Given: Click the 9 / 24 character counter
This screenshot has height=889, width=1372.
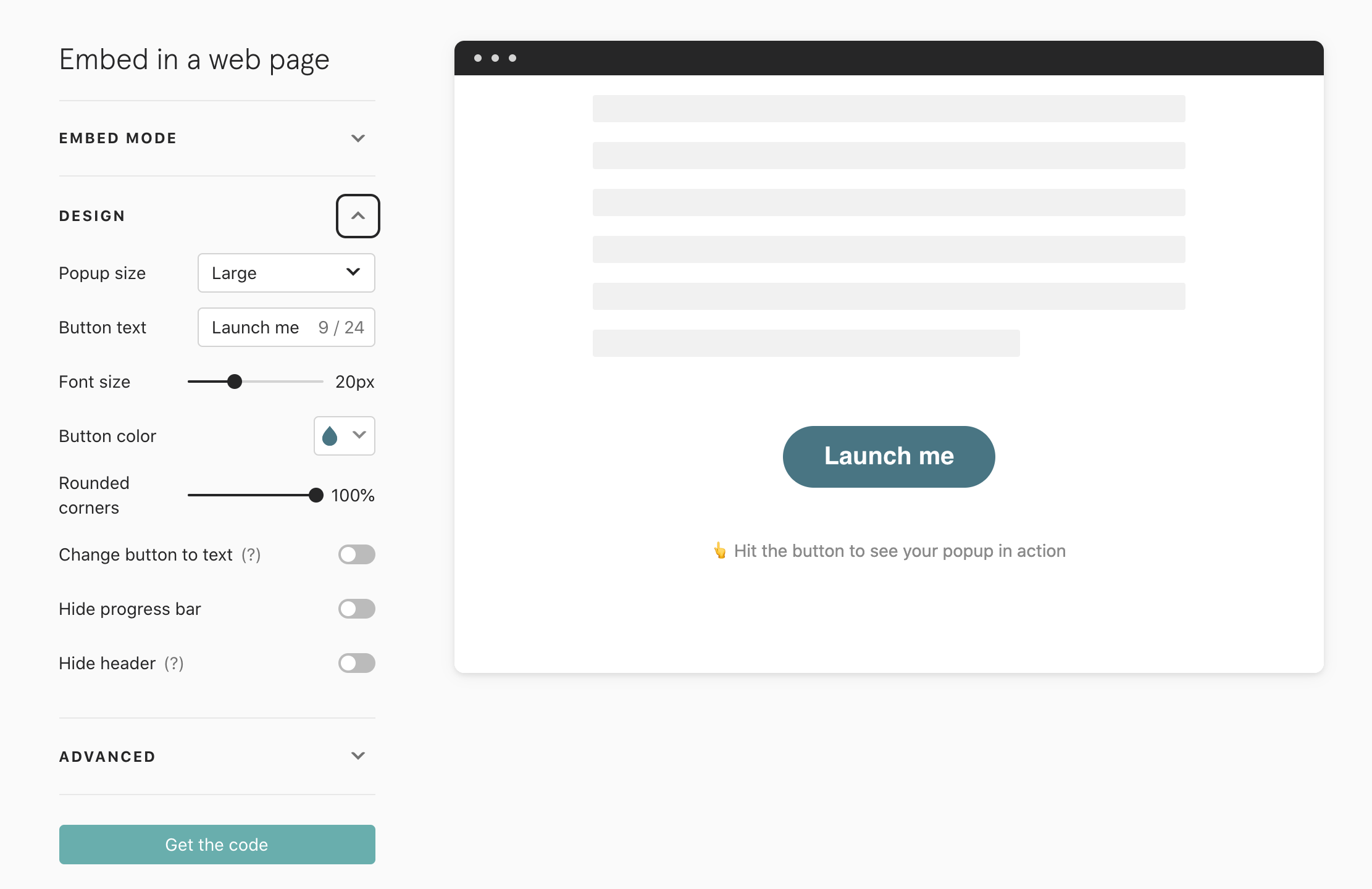Looking at the screenshot, I should [x=341, y=327].
